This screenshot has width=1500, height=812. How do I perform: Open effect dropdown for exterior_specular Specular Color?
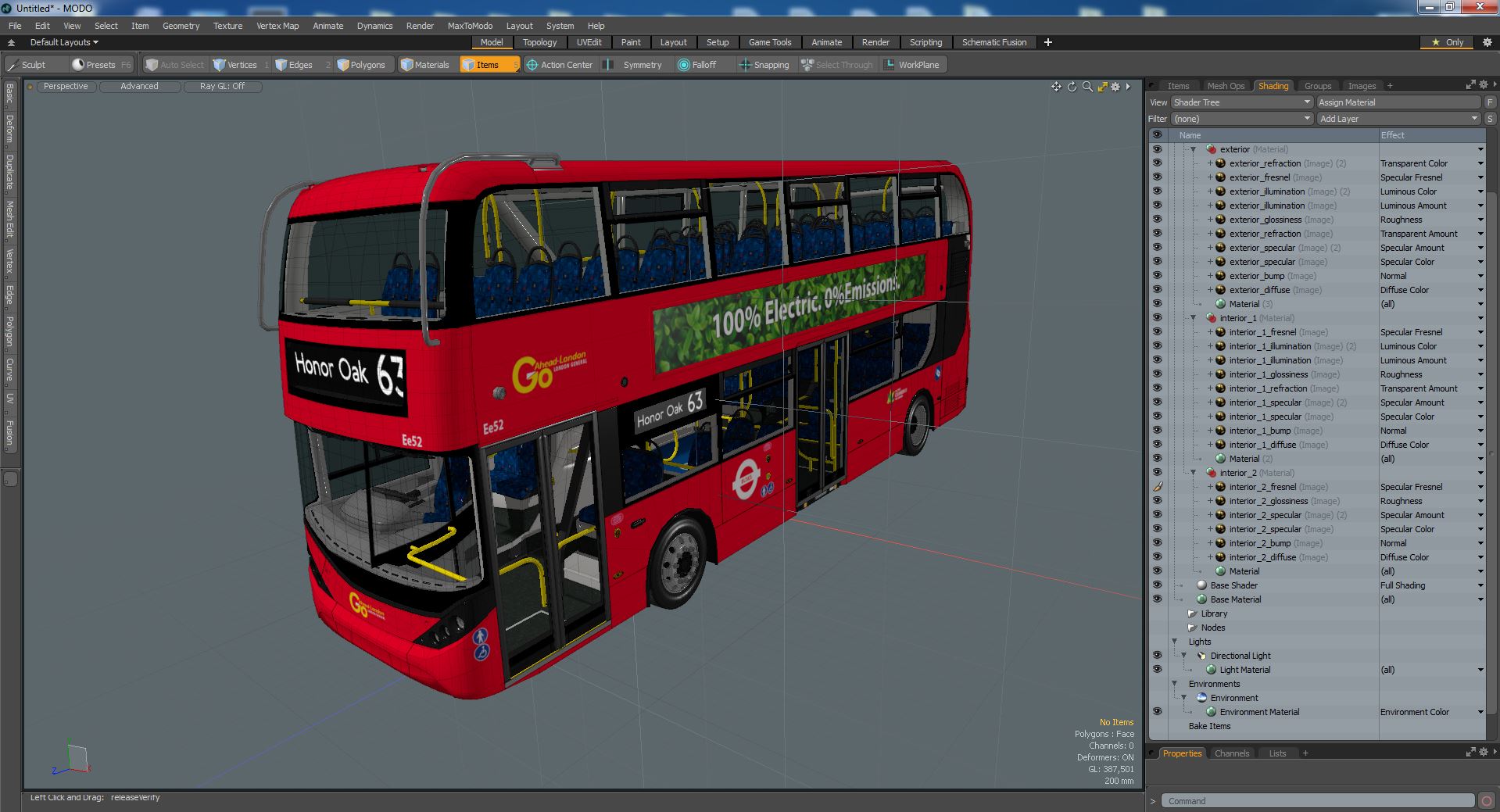[x=1480, y=262]
